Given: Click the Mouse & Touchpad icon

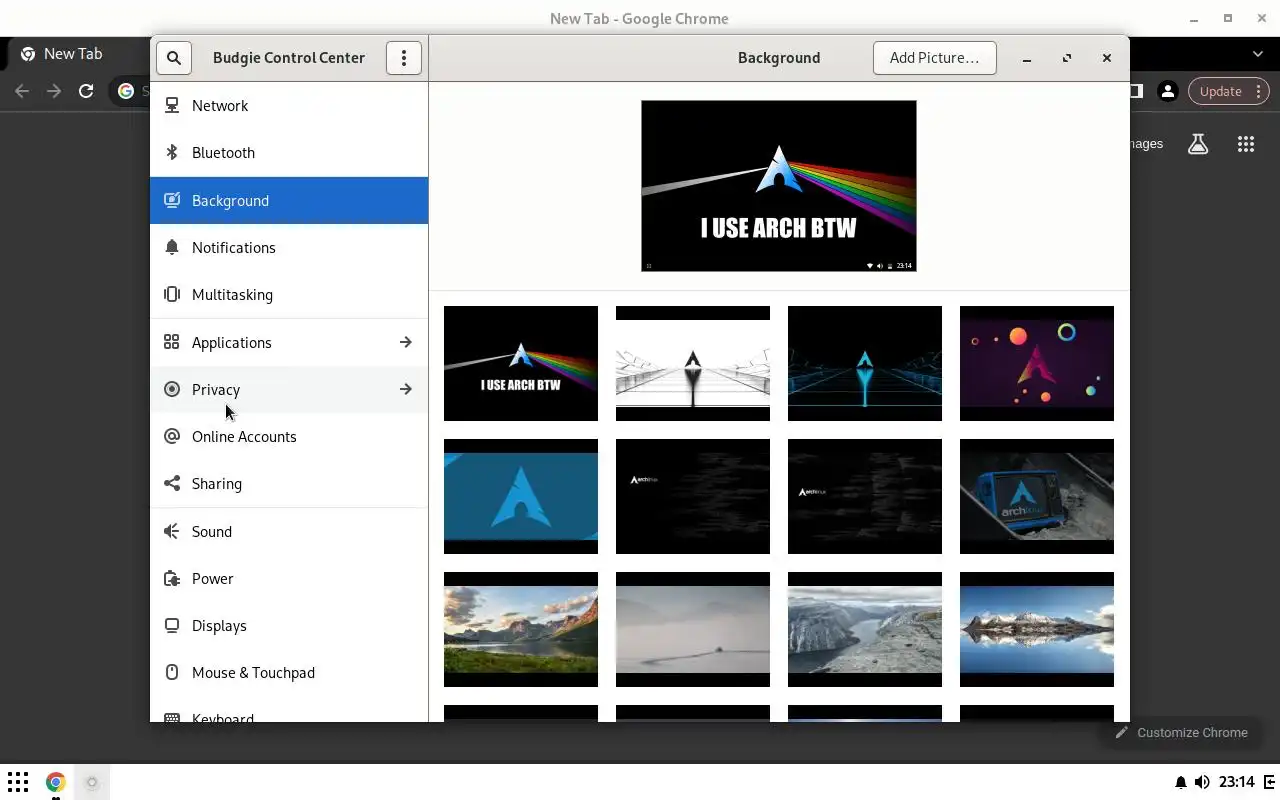Looking at the screenshot, I should point(172,672).
